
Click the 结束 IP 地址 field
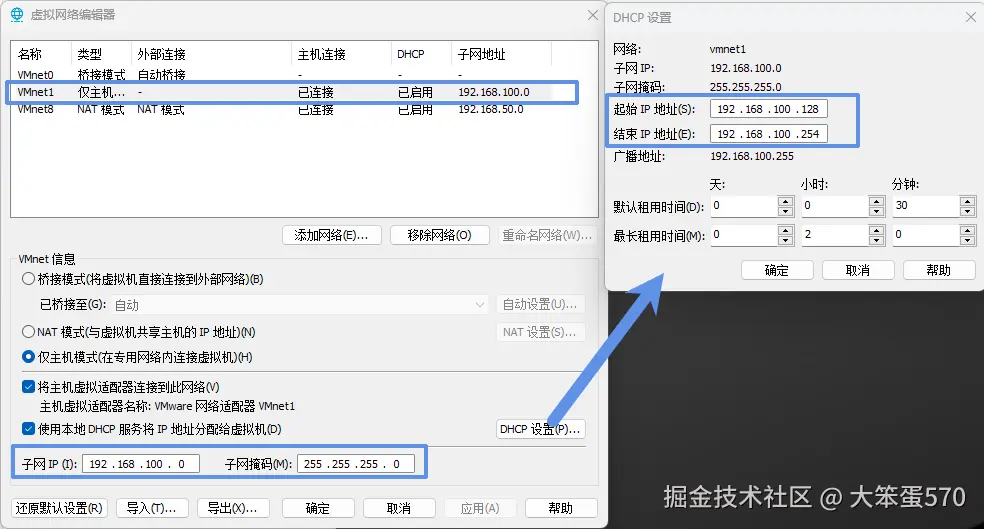click(x=769, y=134)
